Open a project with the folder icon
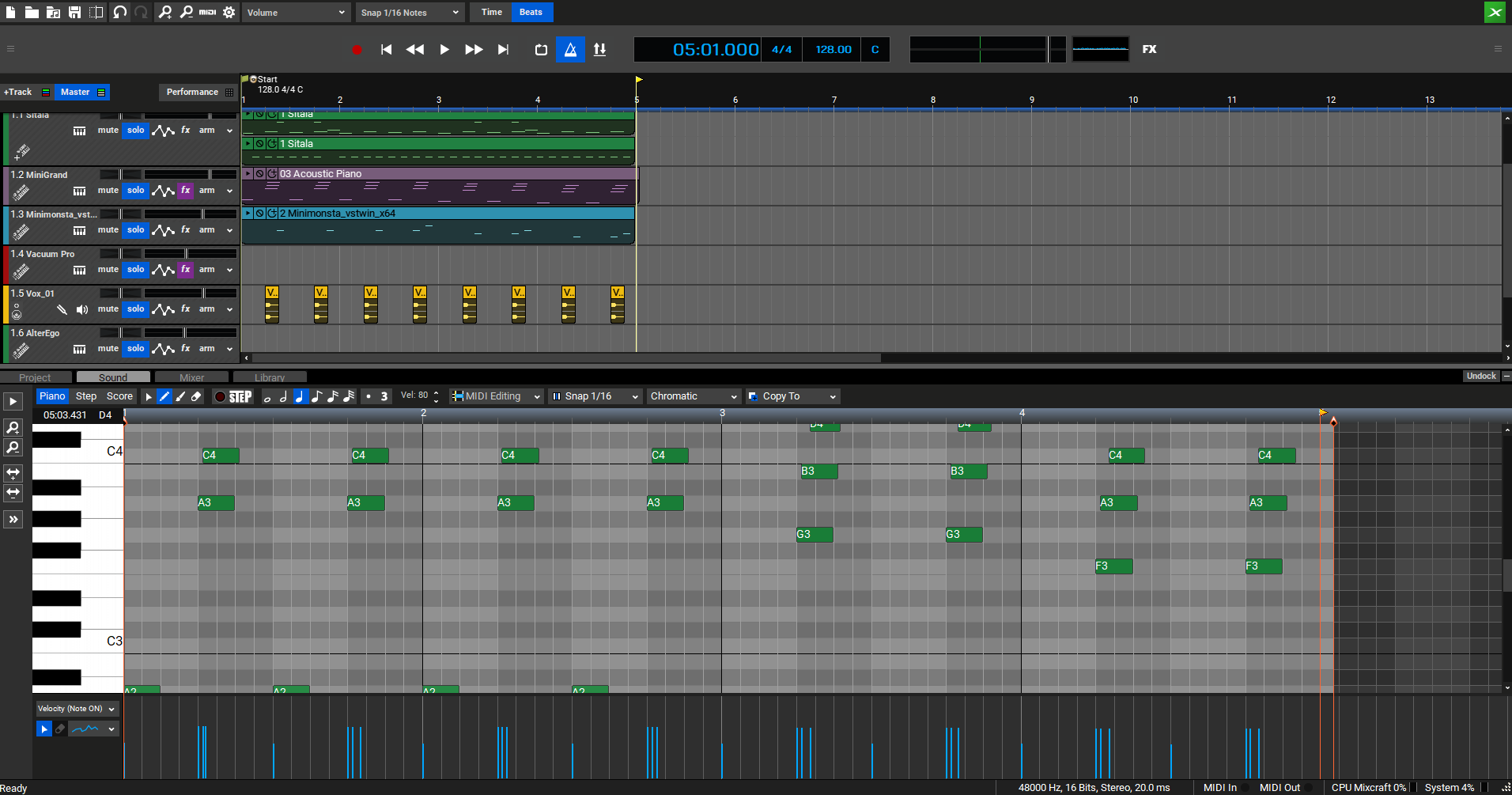The height and width of the screenshot is (795, 1512). [x=32, y=13]
